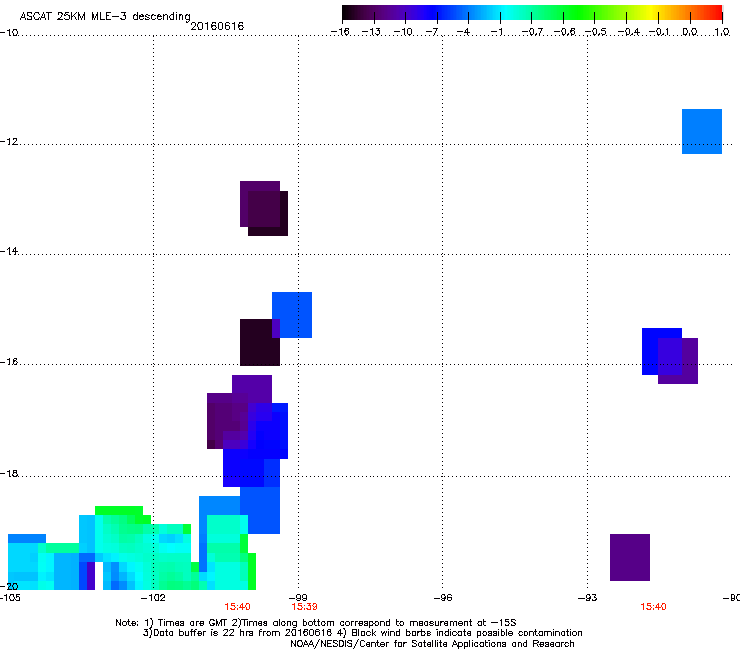
Task: Click the bright green block above the cyan cluster
Action: tap(119, 511)
